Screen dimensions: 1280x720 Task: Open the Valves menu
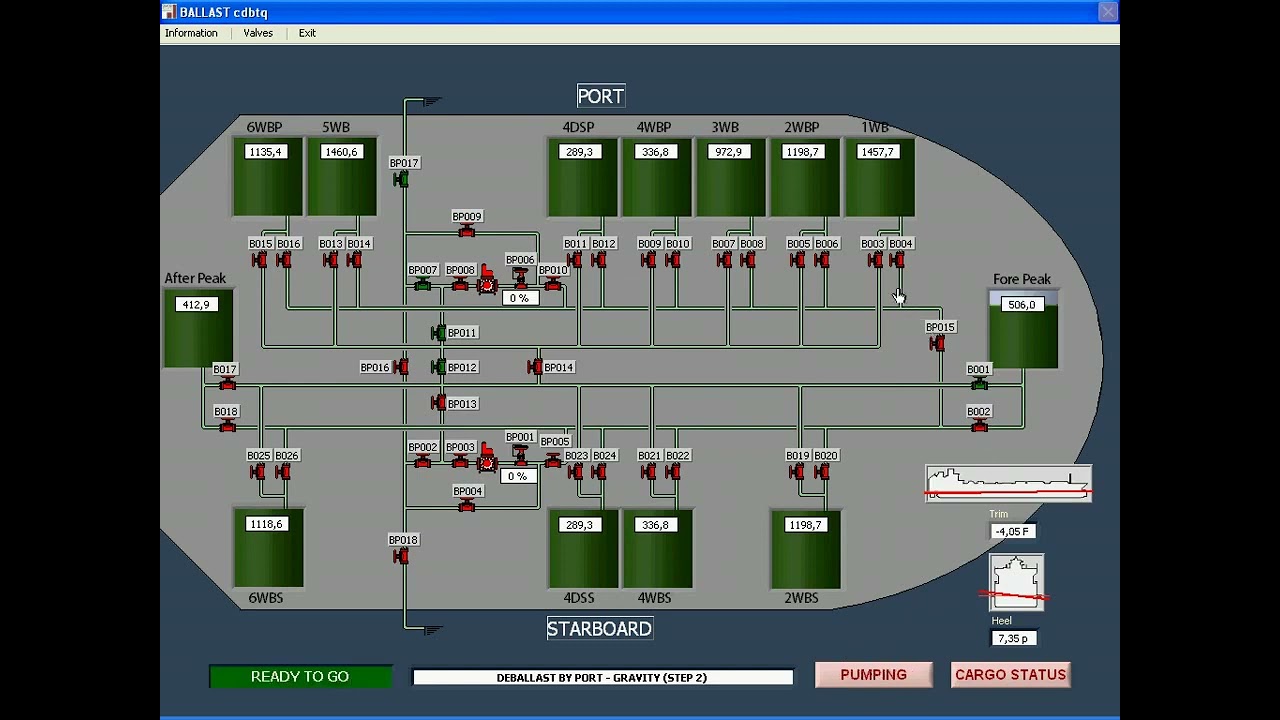258,33
